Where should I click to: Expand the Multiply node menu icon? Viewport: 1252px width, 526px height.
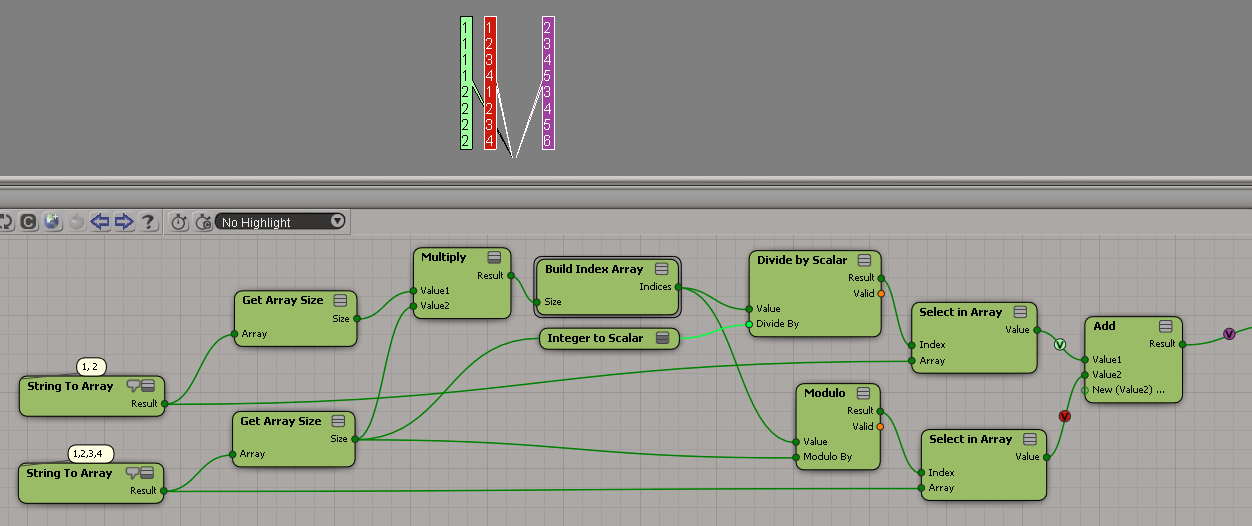tap(494, 258)
